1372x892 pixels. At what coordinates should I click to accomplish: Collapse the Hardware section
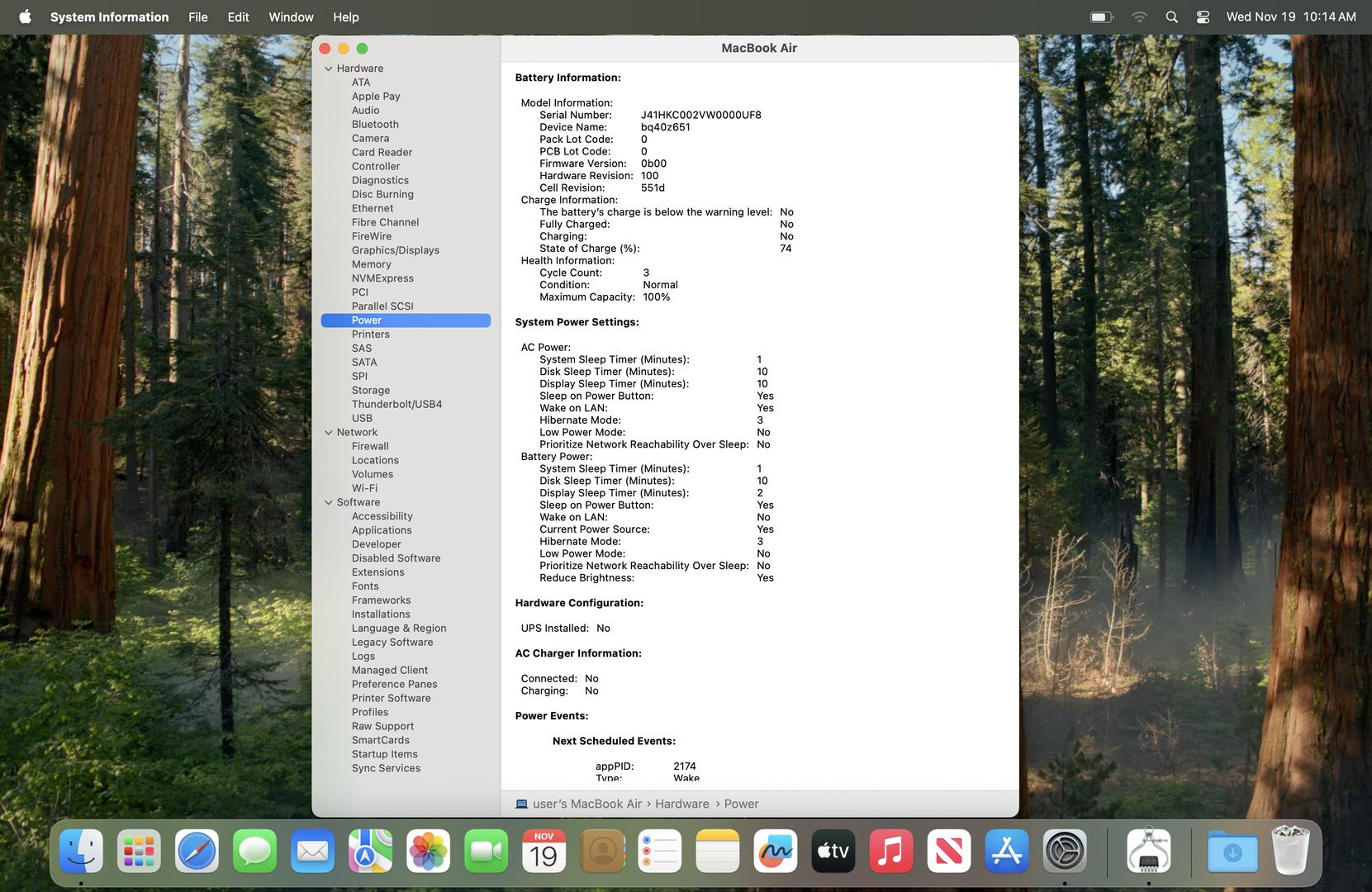tap(329, 69)
